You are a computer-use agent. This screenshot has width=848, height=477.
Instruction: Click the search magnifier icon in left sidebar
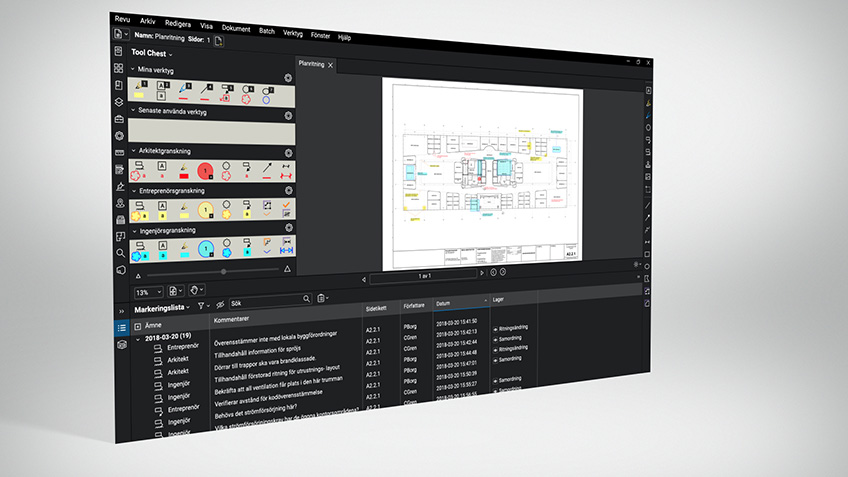[x=120, y=253]
